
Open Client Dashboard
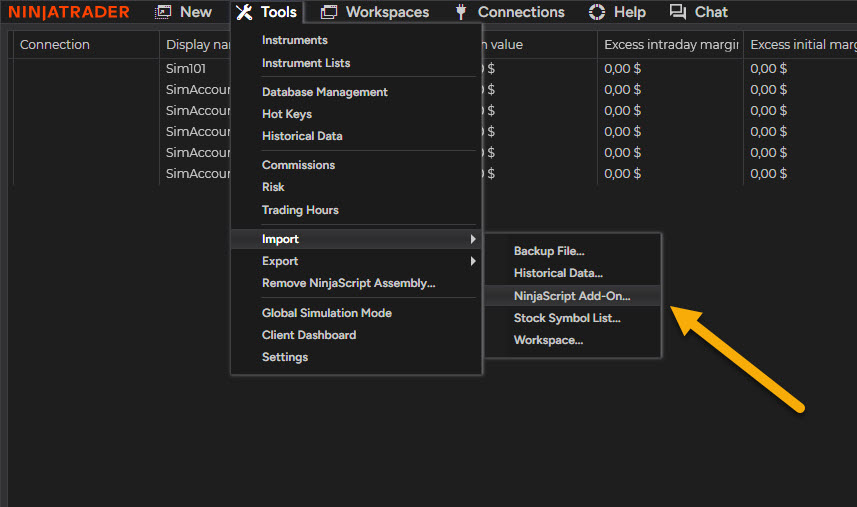309,335
